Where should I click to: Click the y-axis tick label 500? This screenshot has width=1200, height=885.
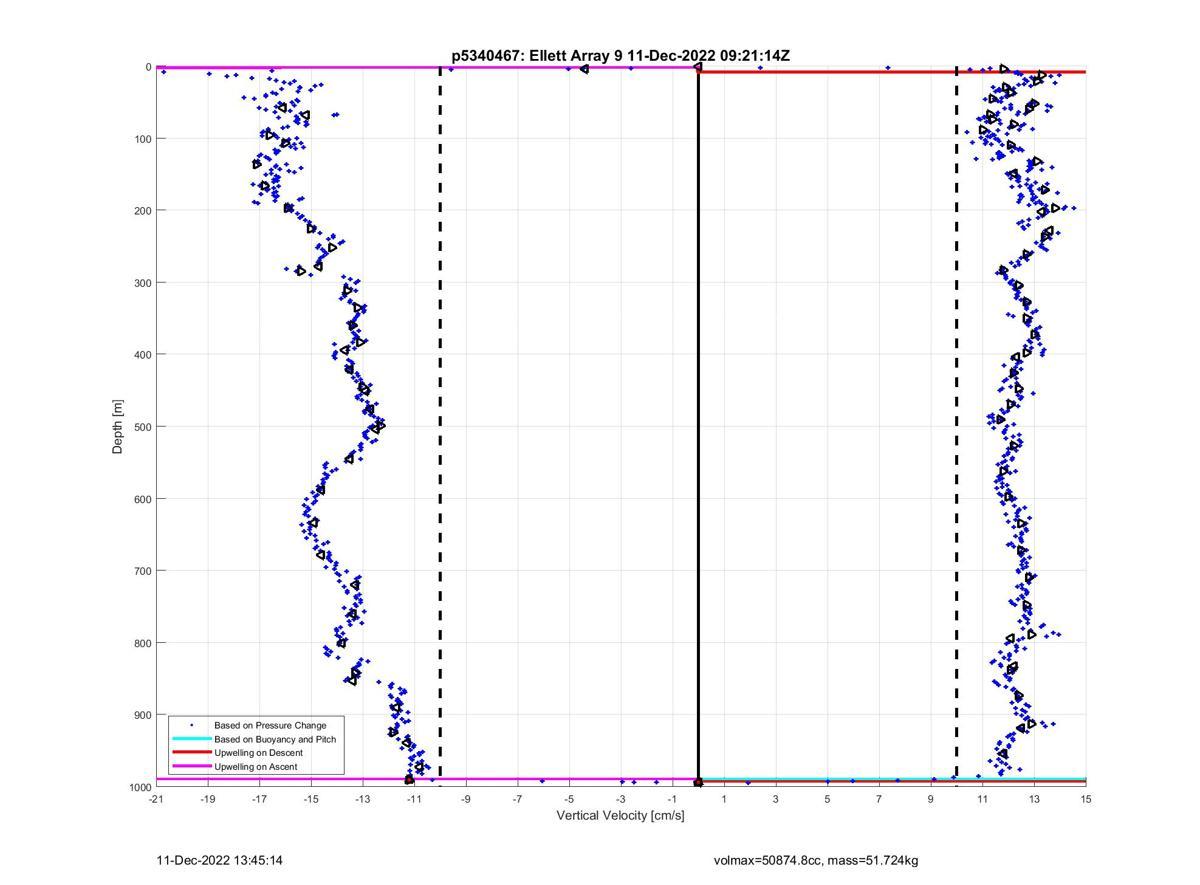coord(141,427)
